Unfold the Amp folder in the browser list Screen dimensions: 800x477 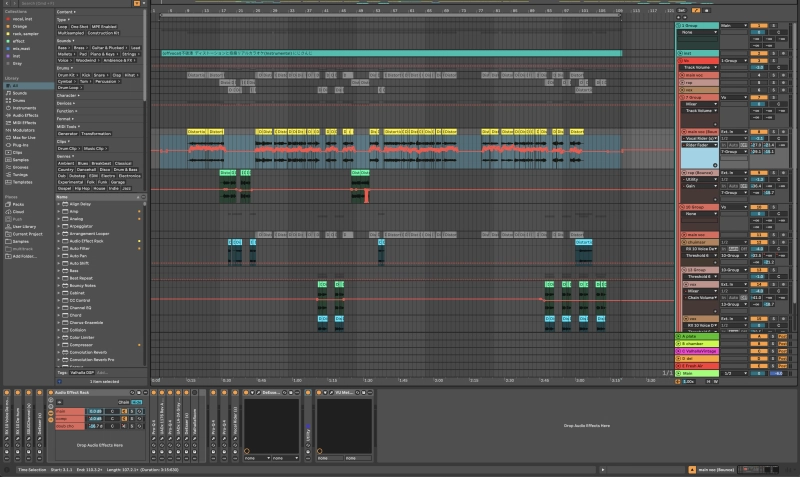58,213
